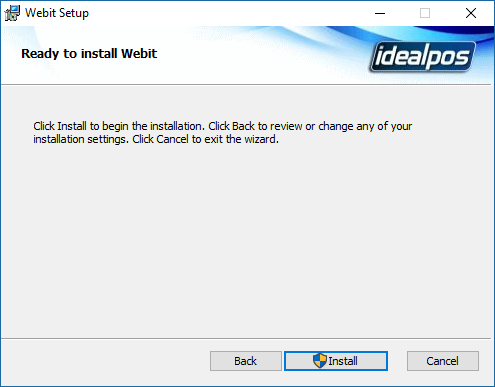Click the word "wizard" in the instructions

pyautogui.click(x=260, y=139)
